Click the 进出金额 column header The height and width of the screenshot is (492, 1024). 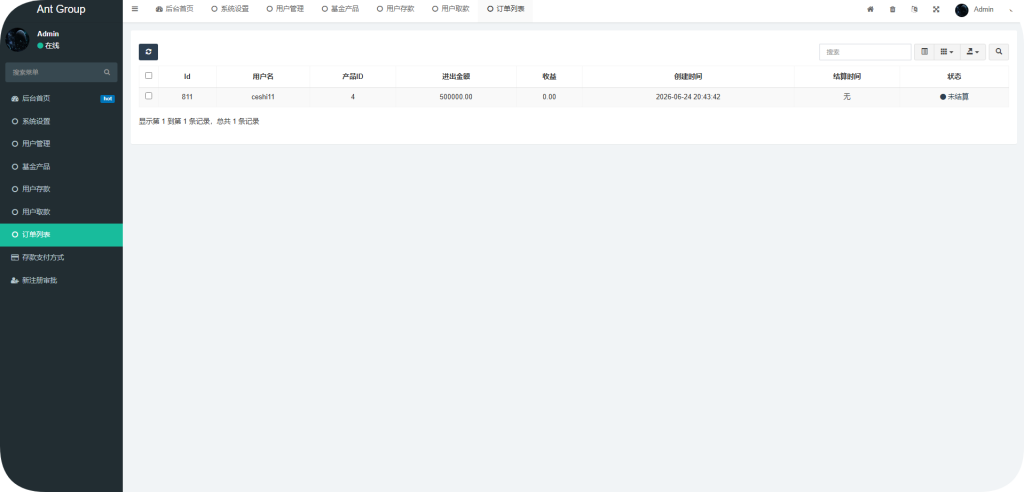pyautogui.click(x=456, y=76)
